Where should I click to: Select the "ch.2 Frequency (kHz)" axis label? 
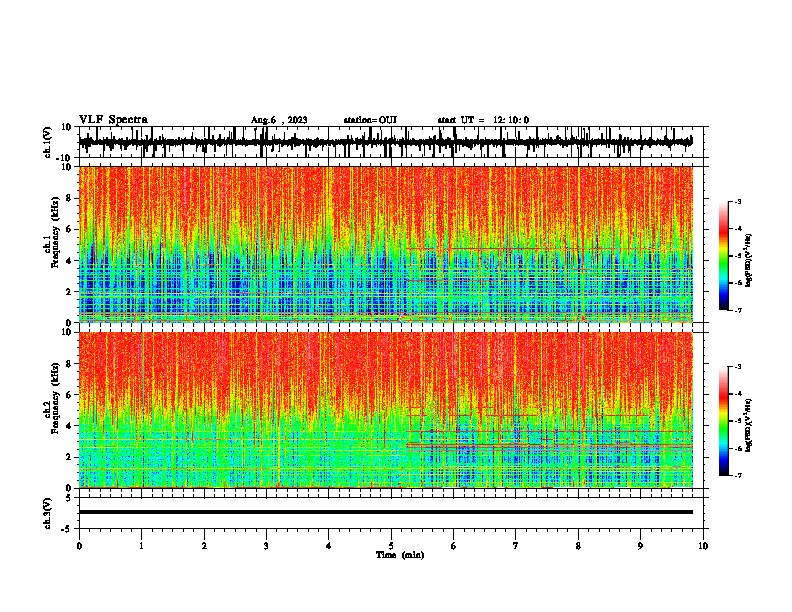[x=53, y=398]
